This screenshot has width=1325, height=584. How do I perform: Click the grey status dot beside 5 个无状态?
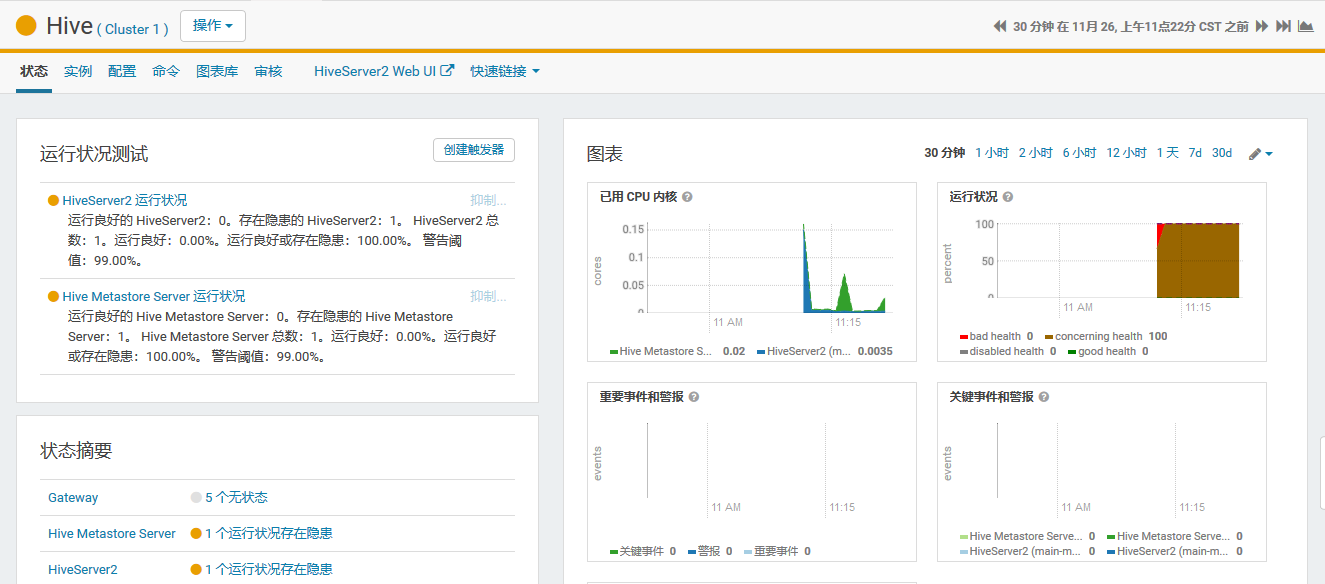[196, 498]
